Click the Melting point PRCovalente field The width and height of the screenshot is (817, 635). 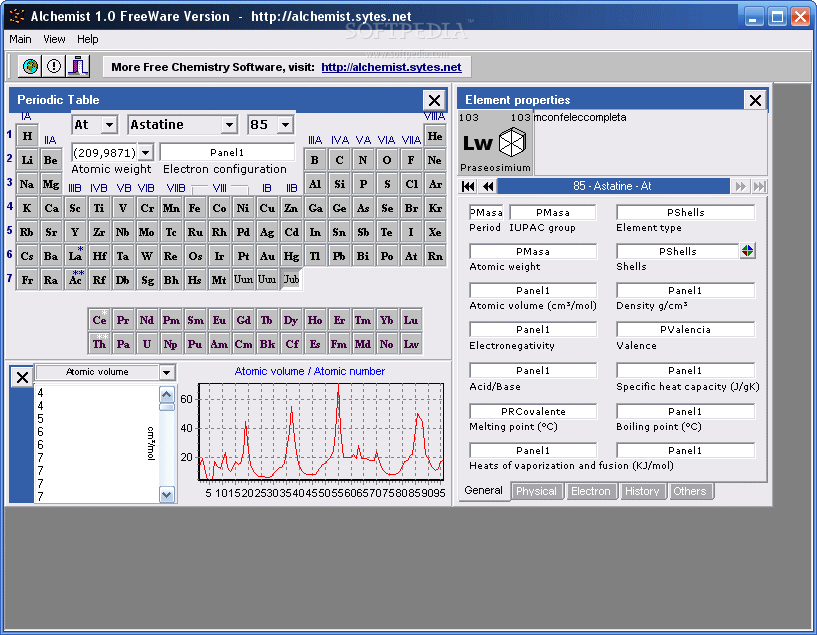(x=533, y=412)
